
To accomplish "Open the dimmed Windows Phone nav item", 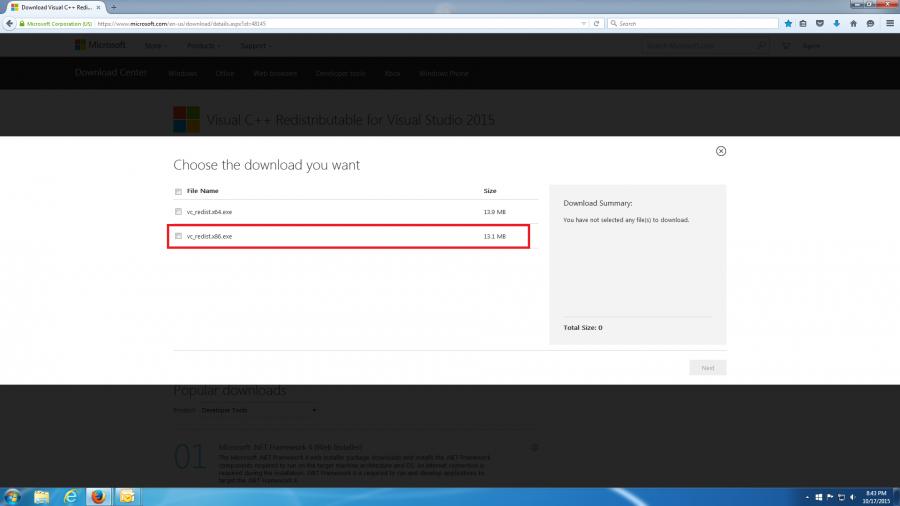I will 444,73.
